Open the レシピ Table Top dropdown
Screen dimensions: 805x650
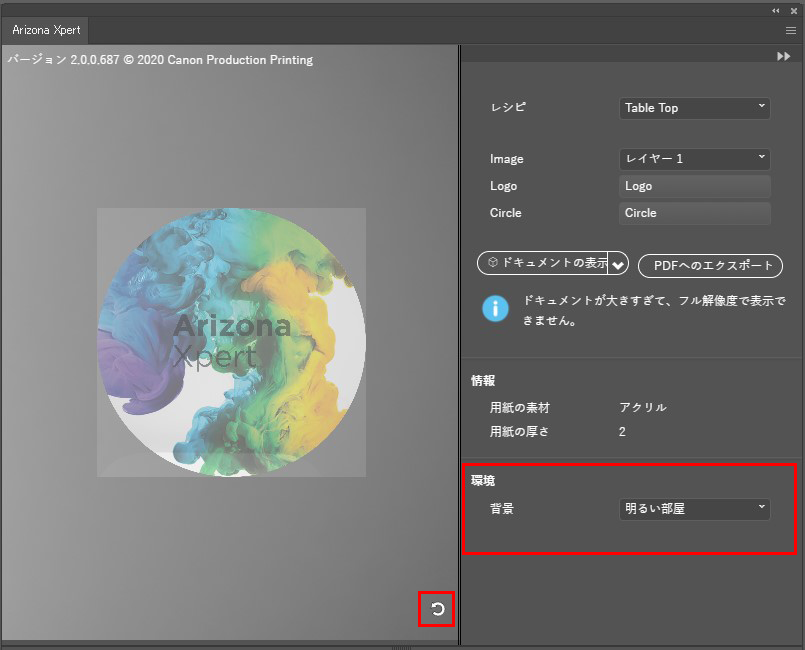(695, 108)
